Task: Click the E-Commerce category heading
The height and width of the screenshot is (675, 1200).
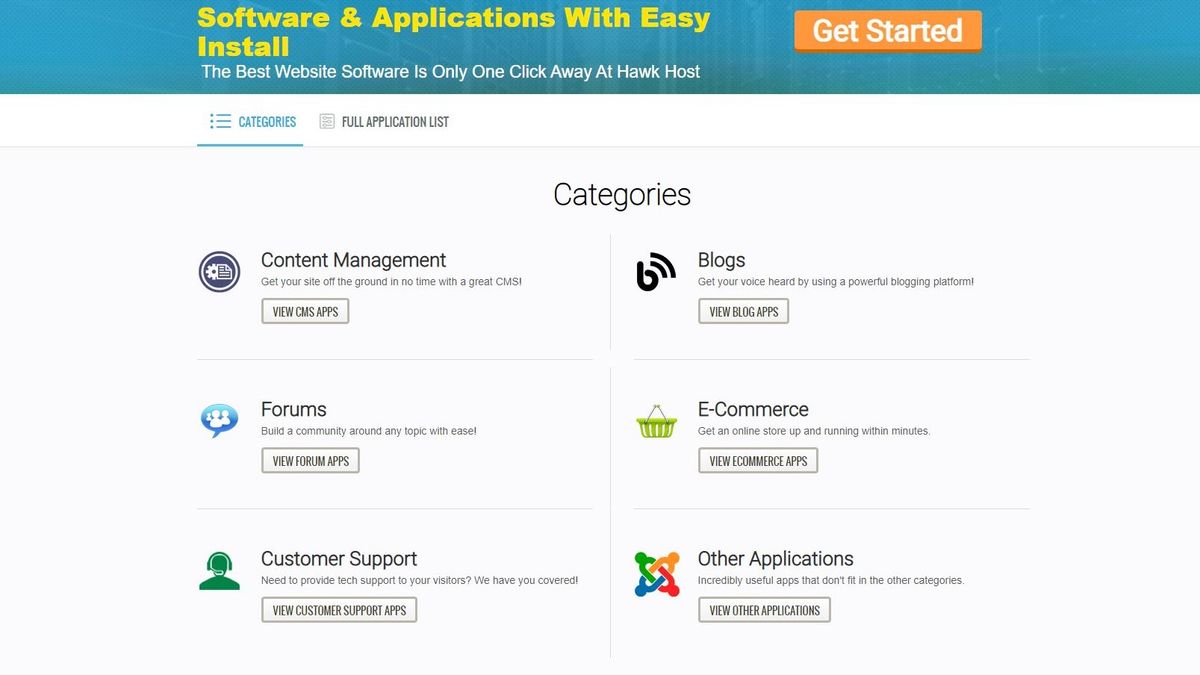Action: tap(753, 409)
